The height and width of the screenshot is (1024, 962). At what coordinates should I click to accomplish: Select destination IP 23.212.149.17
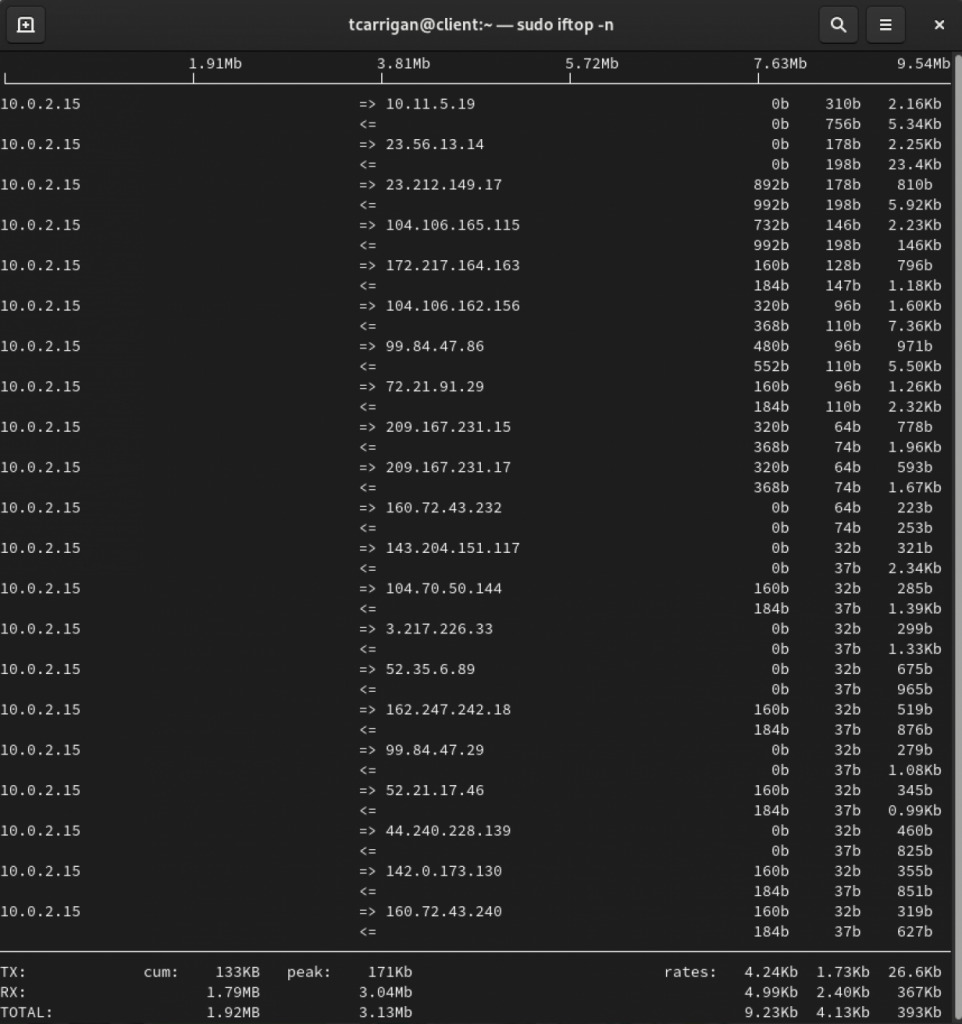tap(443, 185)
